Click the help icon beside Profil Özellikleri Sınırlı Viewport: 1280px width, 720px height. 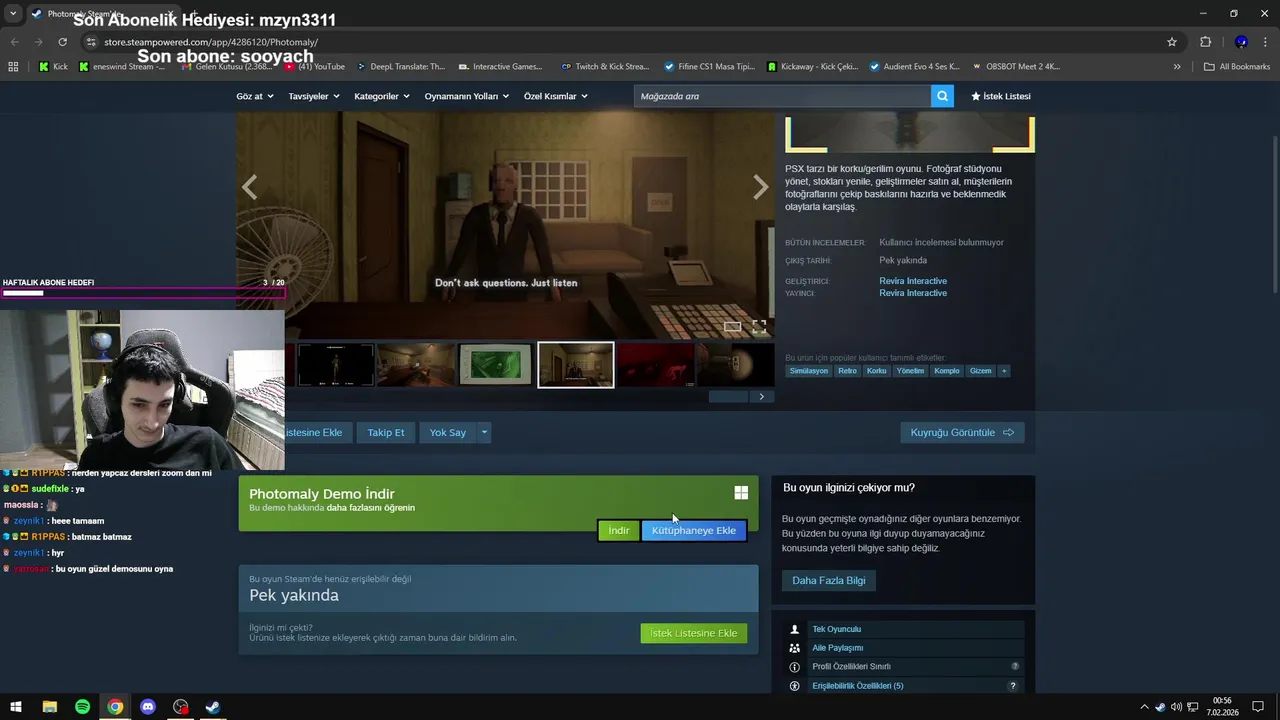pos(1015,667)
